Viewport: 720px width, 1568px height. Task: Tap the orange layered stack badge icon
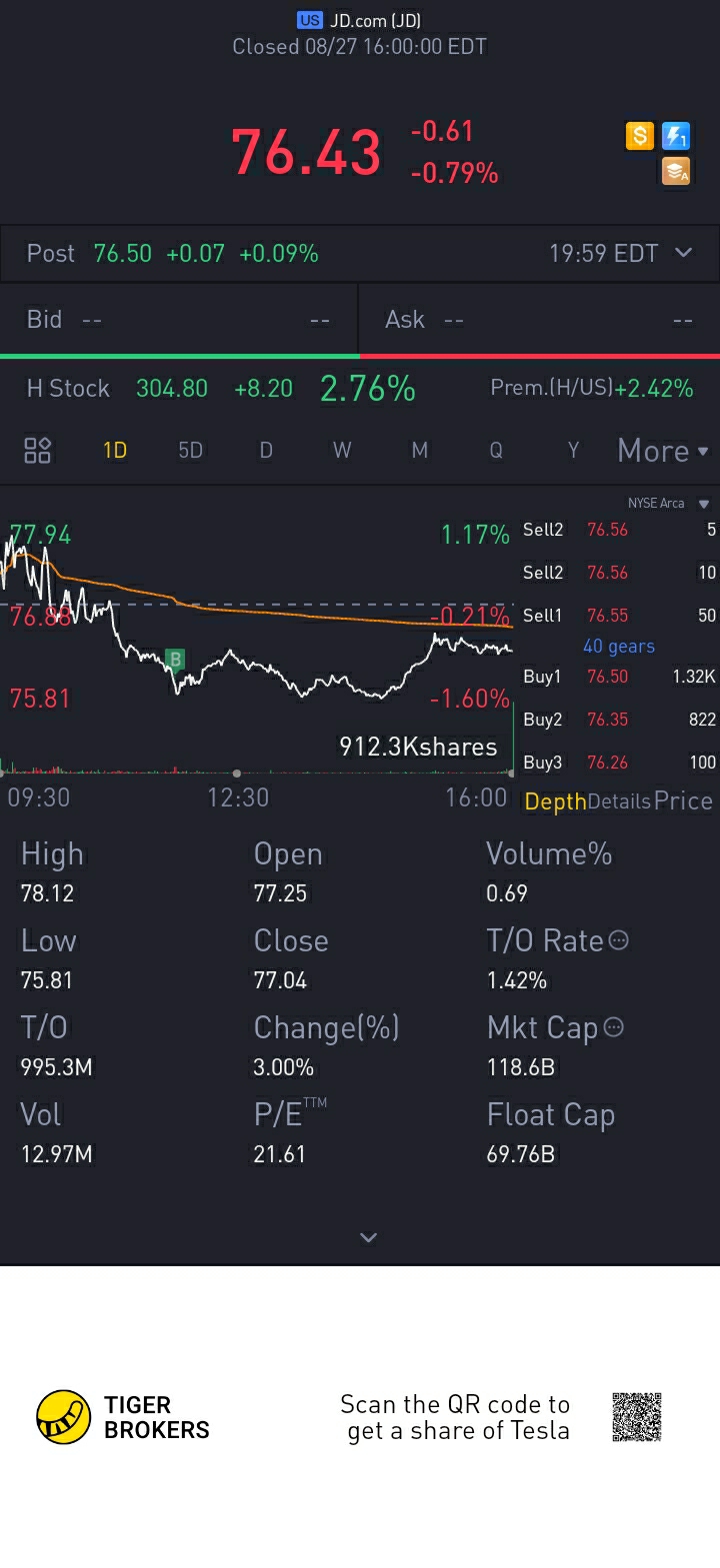point(676,172)
